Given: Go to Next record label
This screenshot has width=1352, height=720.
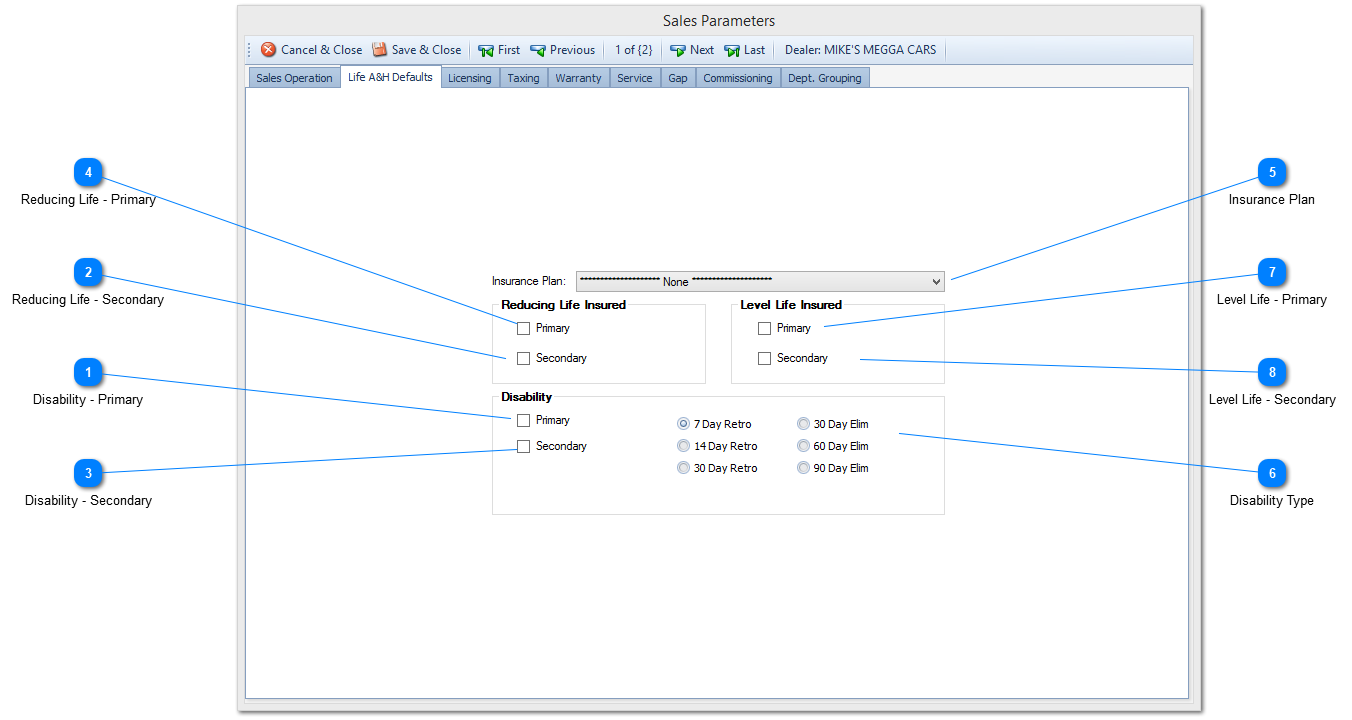Looking at the screenshot, I should click(702, 50).
